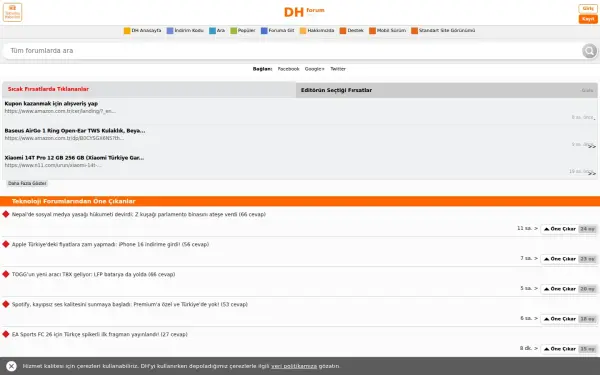This screenshot has width=600, height=375.
Task: Click the 7 sa. > last-post link
Action: [529, 258]
